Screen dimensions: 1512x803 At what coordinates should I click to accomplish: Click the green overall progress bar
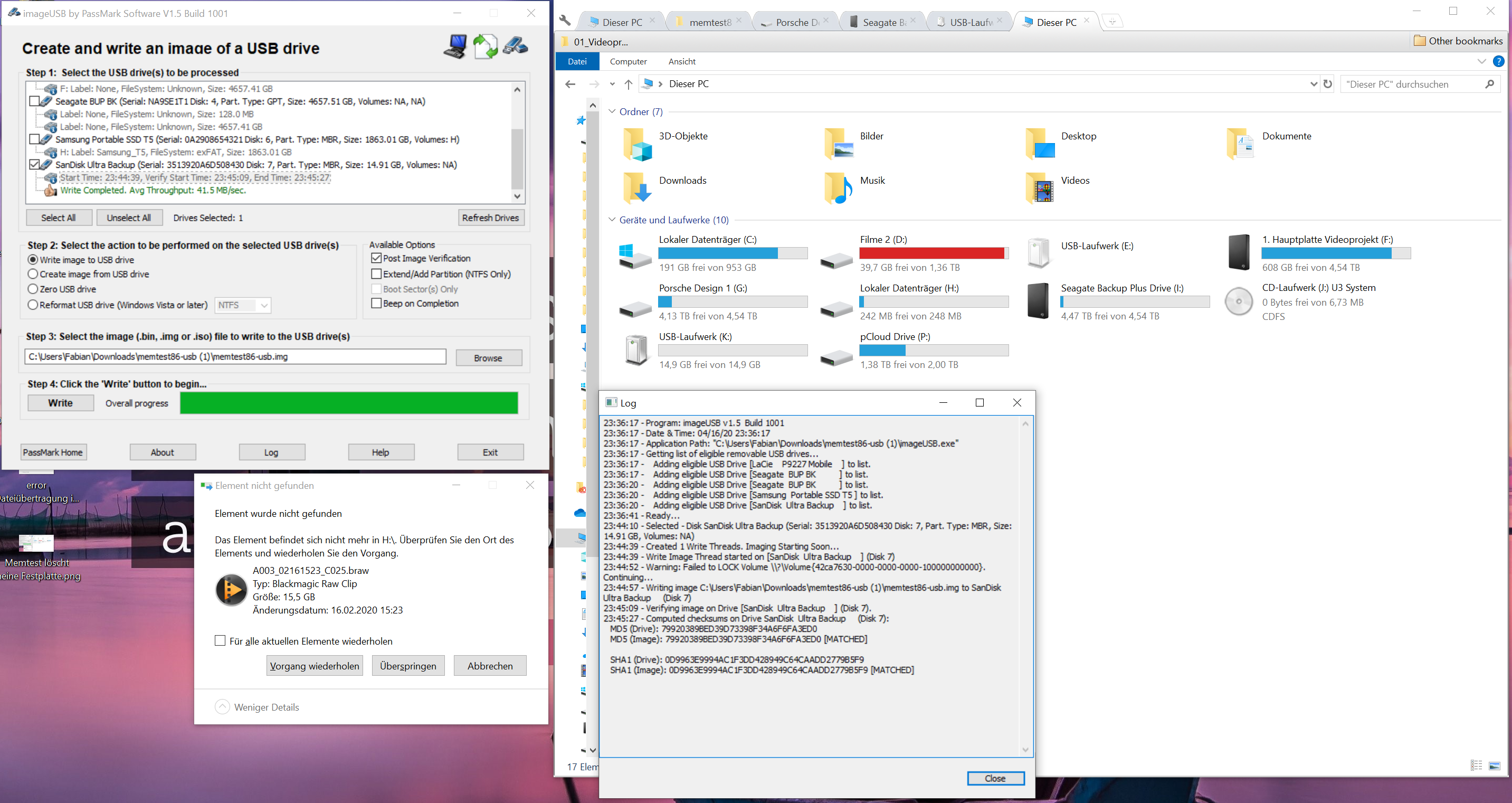click(x=349, y=403)
